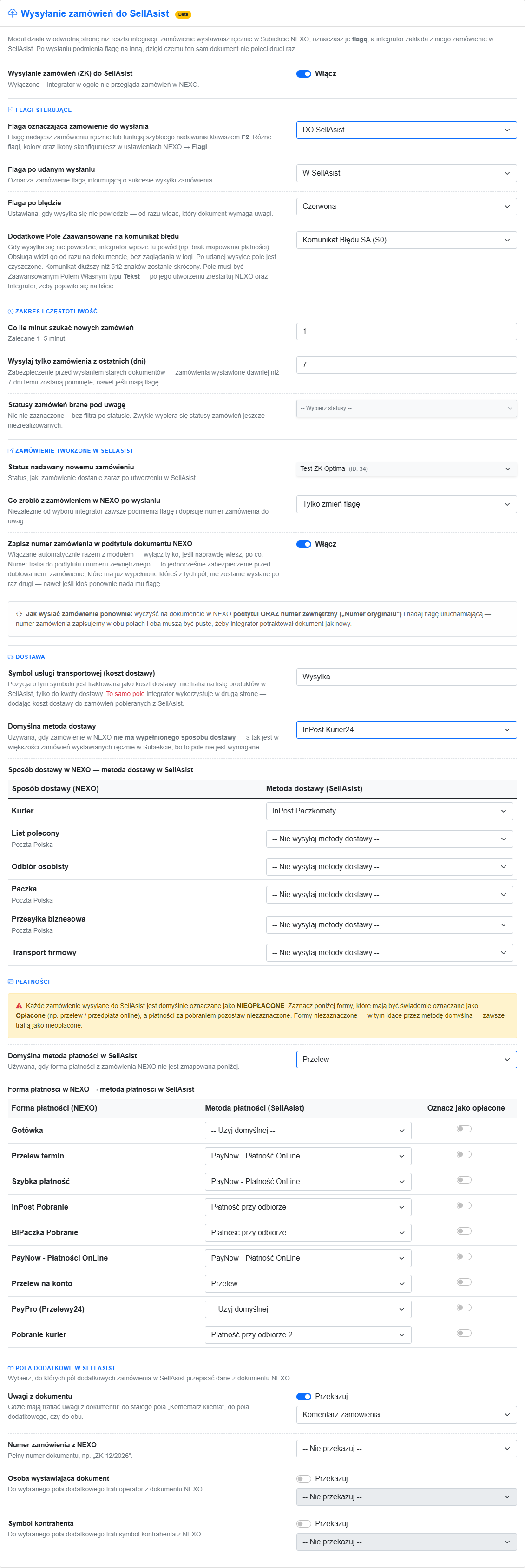Turn off Zapisz numer zamówienia w podtytule toggle

[304, 544]
